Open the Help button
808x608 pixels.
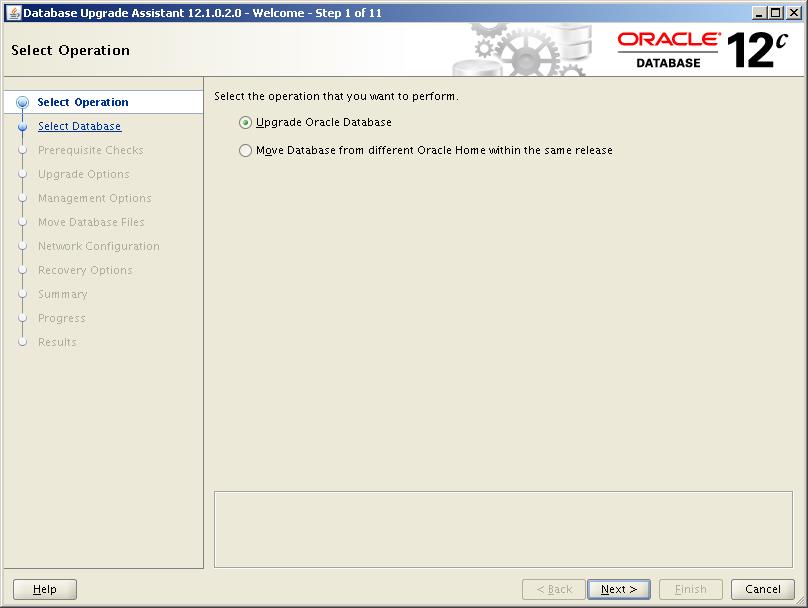(45, 589)
